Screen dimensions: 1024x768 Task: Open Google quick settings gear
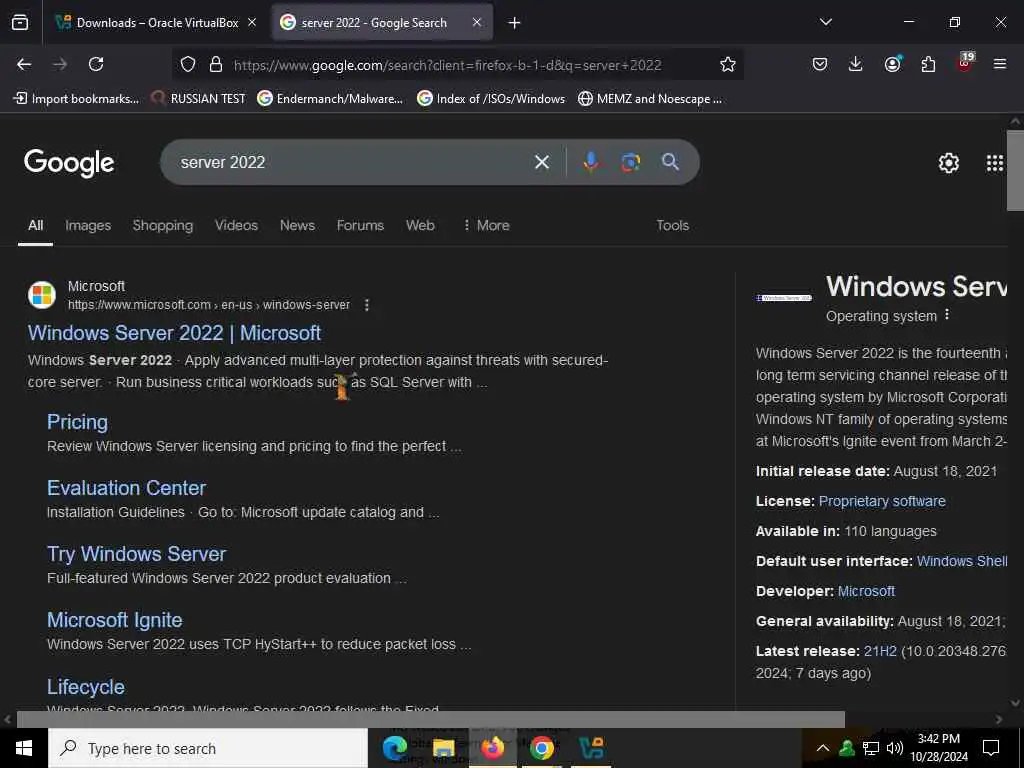click(x=949, y=163)
